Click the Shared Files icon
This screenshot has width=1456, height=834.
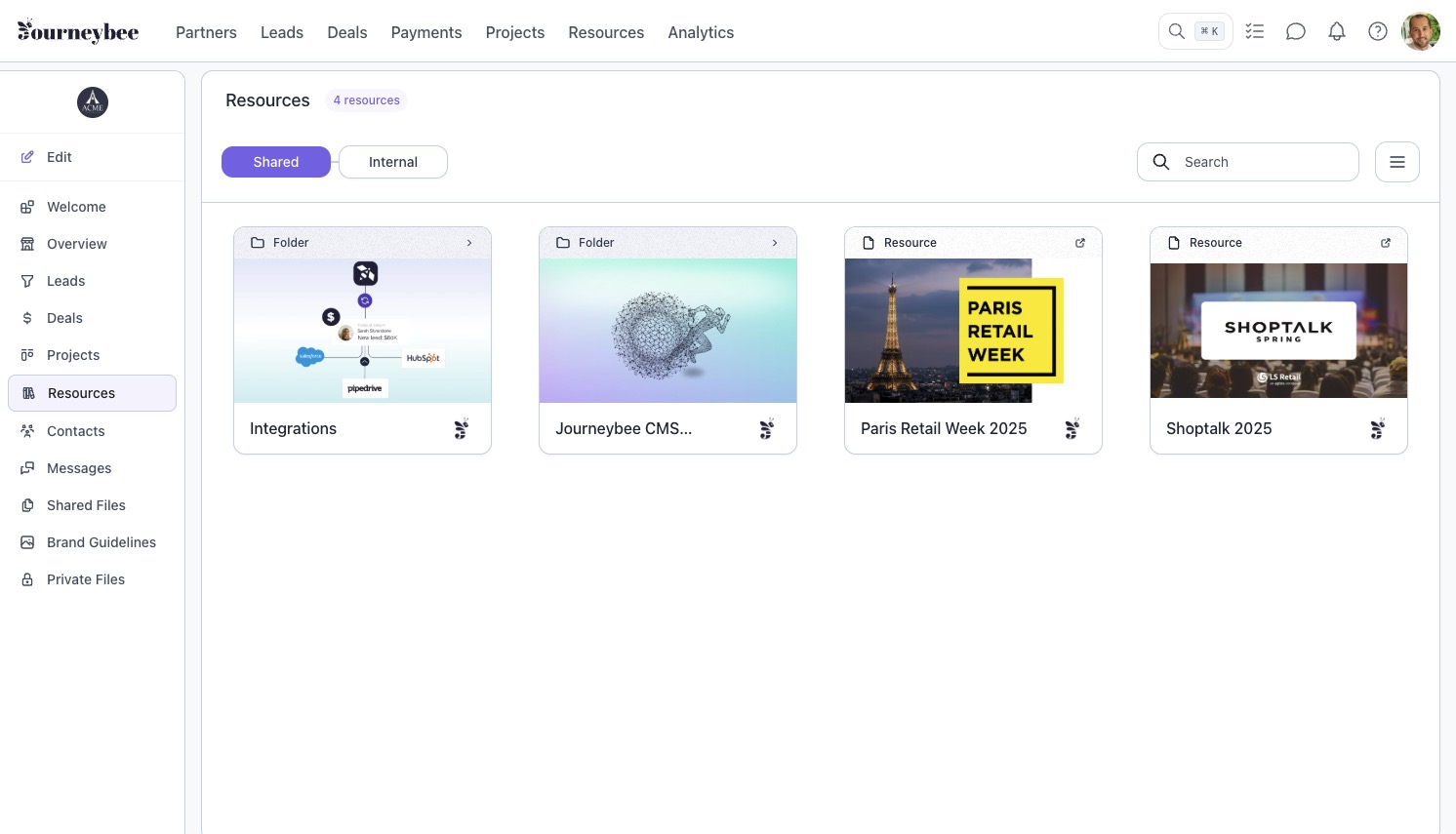(27, 505)
